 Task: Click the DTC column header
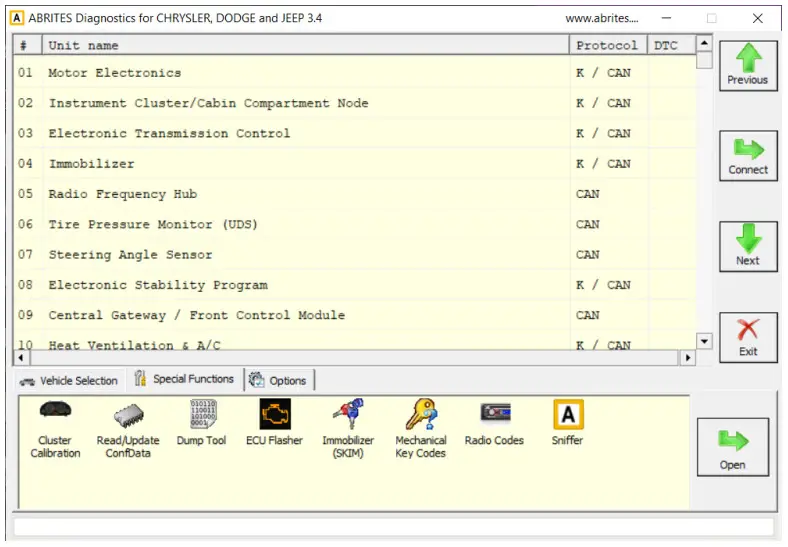click(x=672, y=45)
